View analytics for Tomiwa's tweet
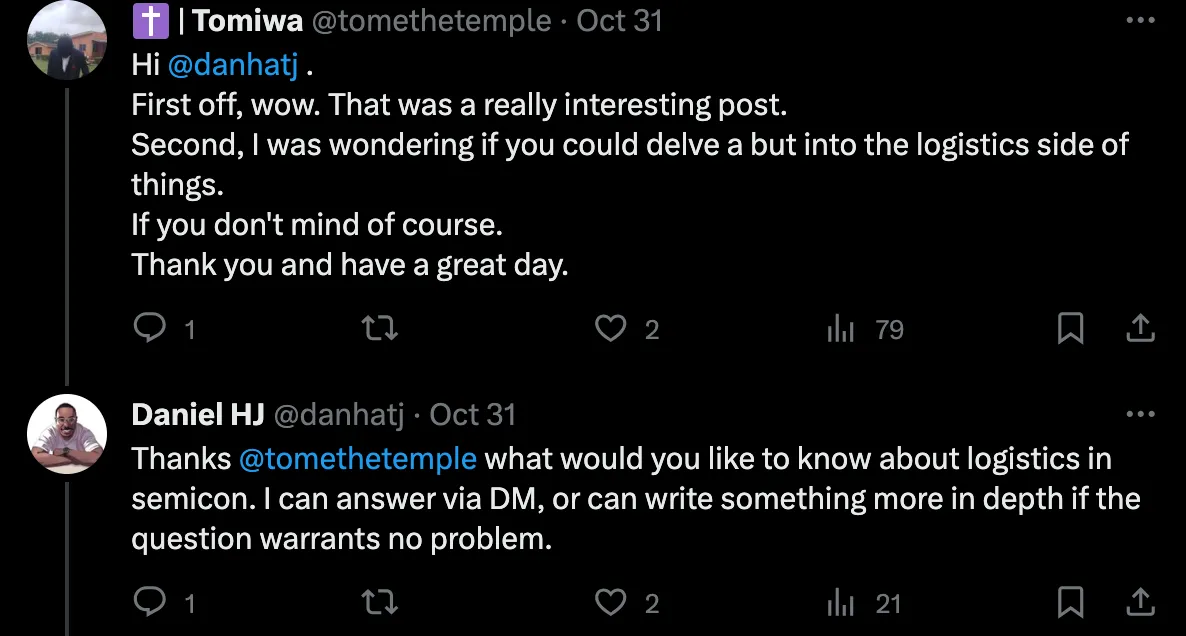This screenshot has height=636, width=1186. click(x=840, y=328)
